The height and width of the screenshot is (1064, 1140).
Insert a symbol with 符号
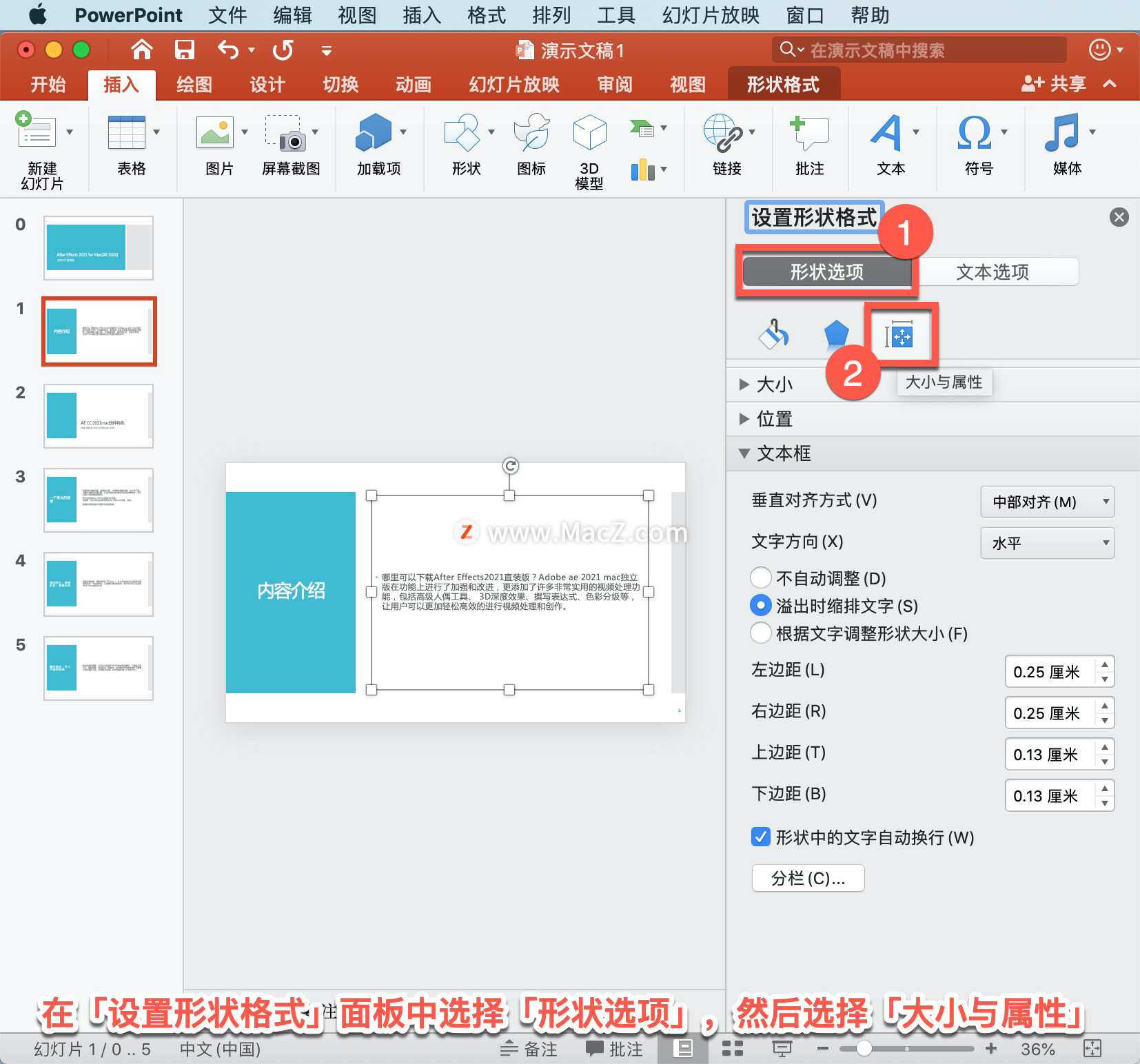(x=975, y=132)
